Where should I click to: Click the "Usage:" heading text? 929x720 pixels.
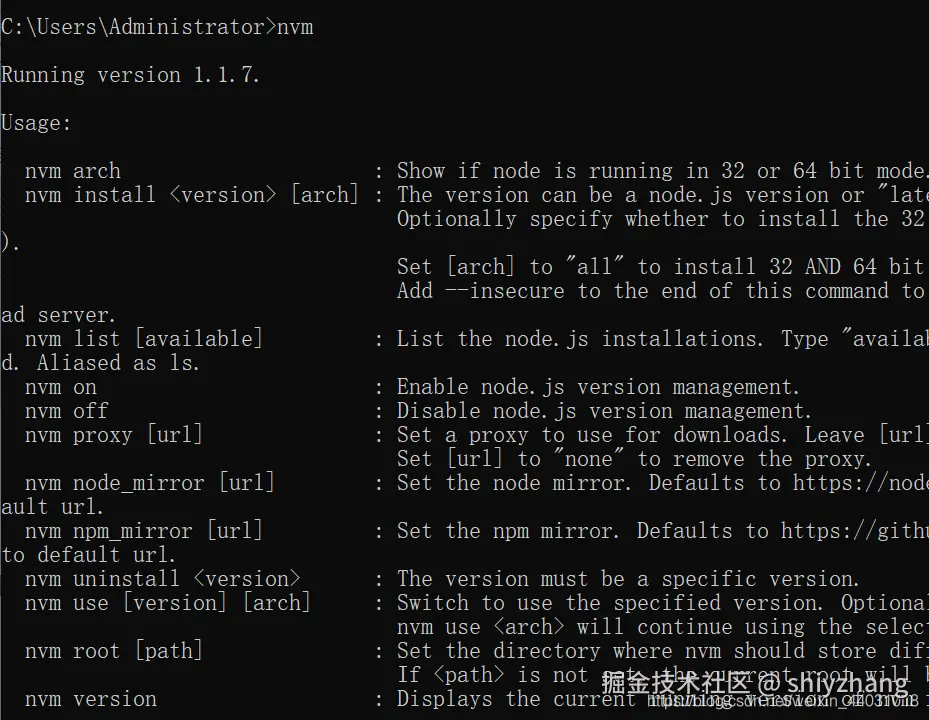pyautogui.click(x=37, y=123)
